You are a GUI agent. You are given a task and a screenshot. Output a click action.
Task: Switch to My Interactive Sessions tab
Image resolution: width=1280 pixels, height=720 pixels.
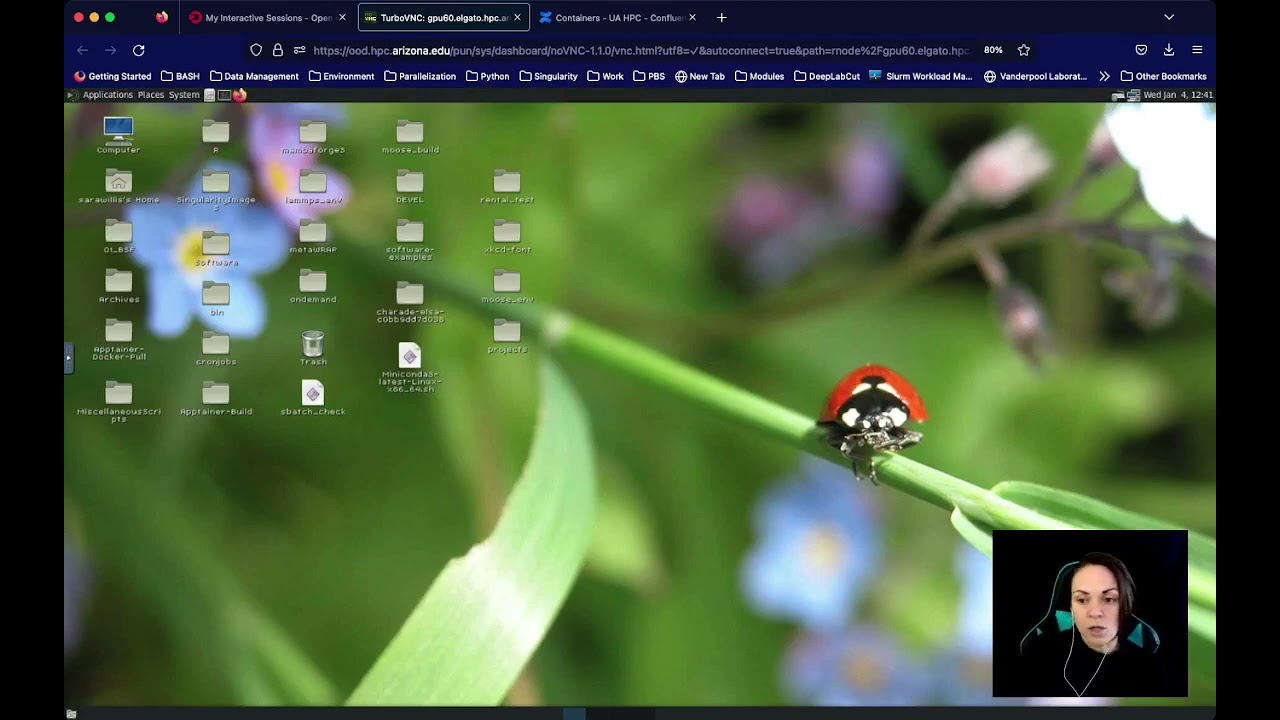coord(268,17)
